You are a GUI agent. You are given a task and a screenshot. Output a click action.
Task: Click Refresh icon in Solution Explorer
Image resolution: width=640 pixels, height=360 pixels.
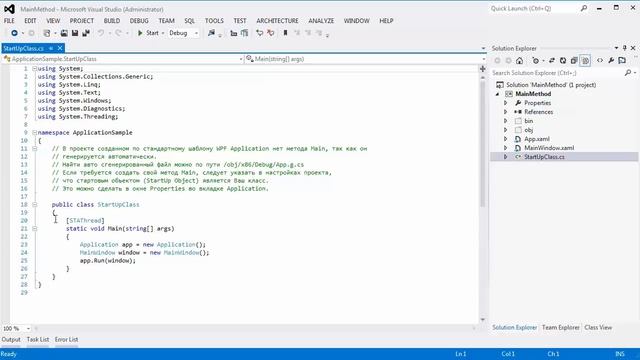[x=563, y=61]
